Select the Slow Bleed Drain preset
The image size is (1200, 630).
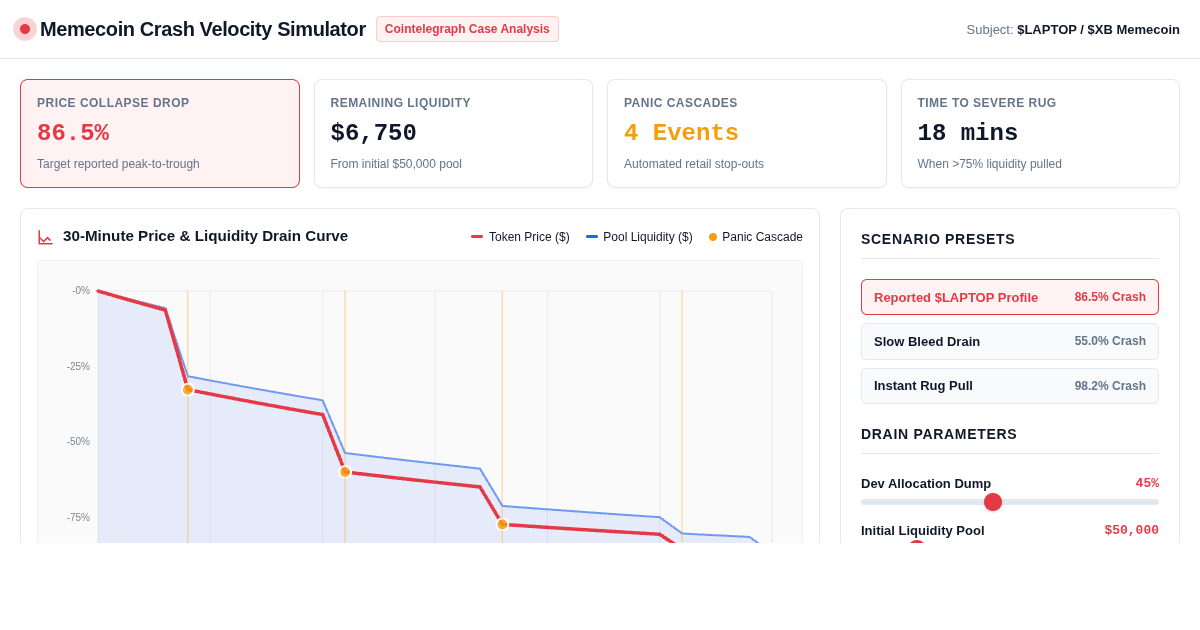pos(1010,341)
